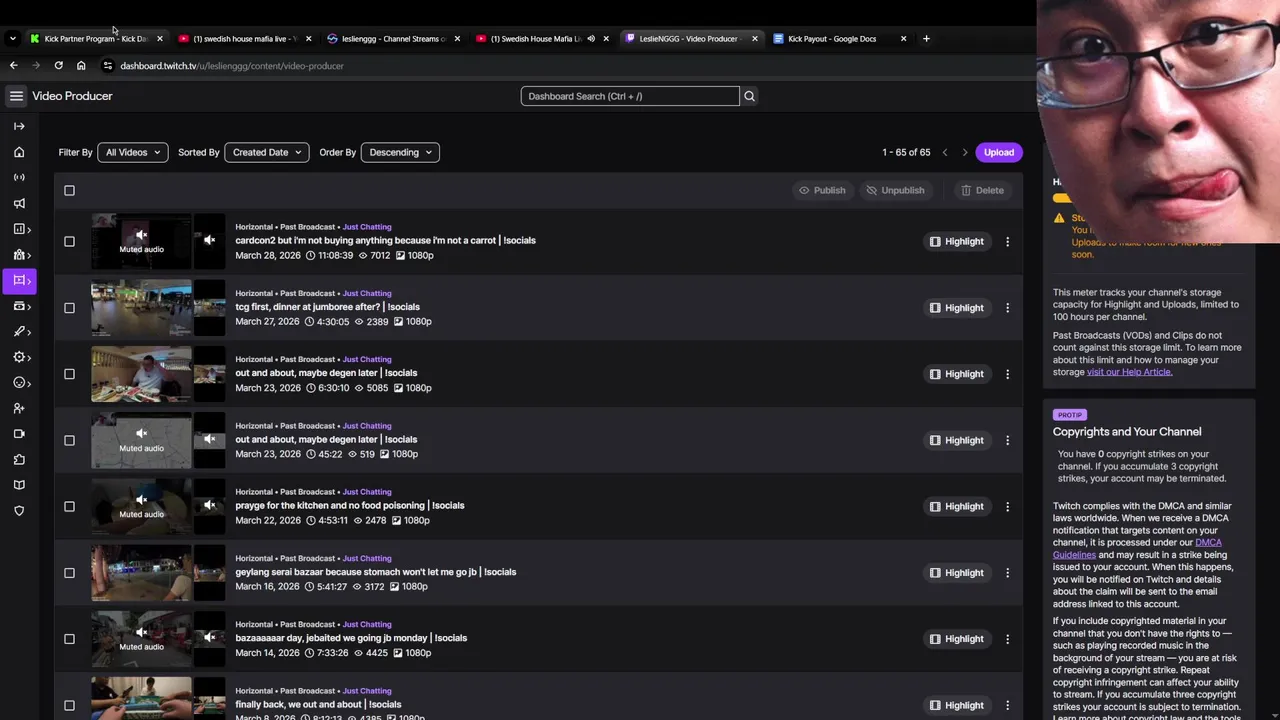Open the DMCA Guidelines link
The width and height of the screenshot is (1280, 720).
pyautogui.click(x=1137, y=549)
